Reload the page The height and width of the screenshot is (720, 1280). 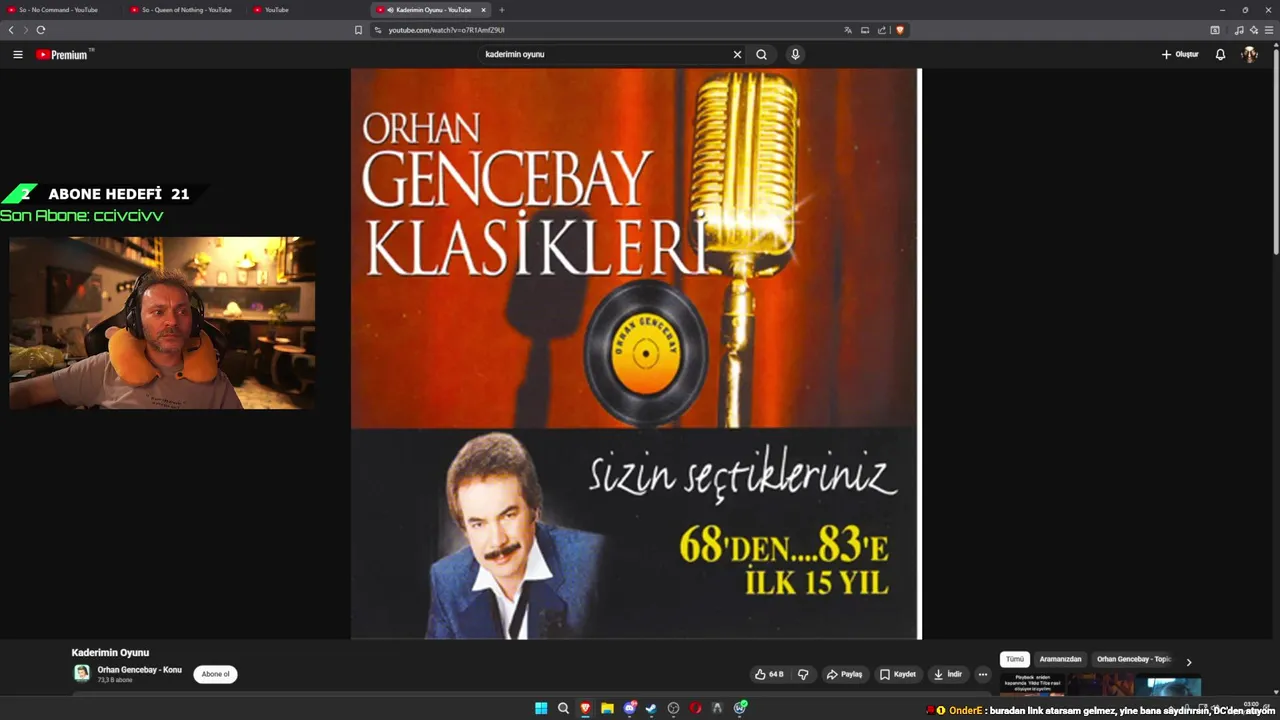pos(41,30)
